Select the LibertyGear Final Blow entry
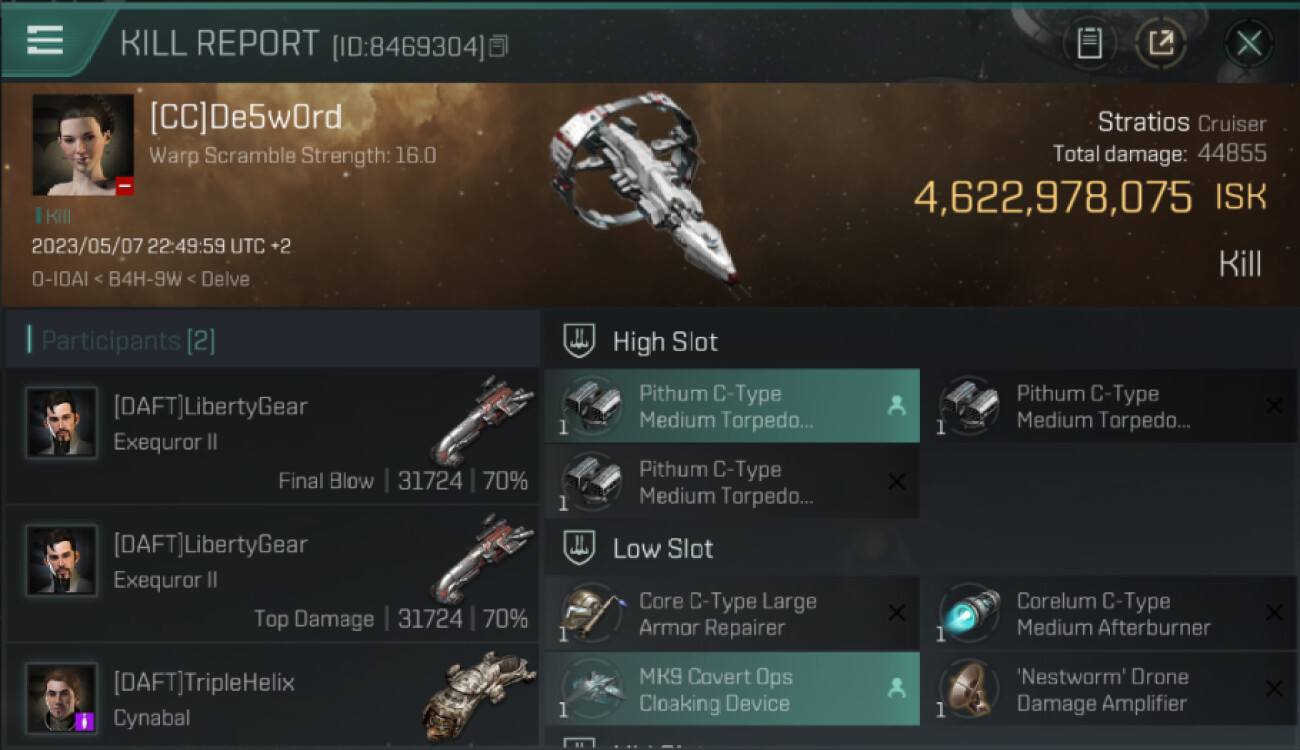The width and height of the screenshot is (1300, 750). click(272, 436)
